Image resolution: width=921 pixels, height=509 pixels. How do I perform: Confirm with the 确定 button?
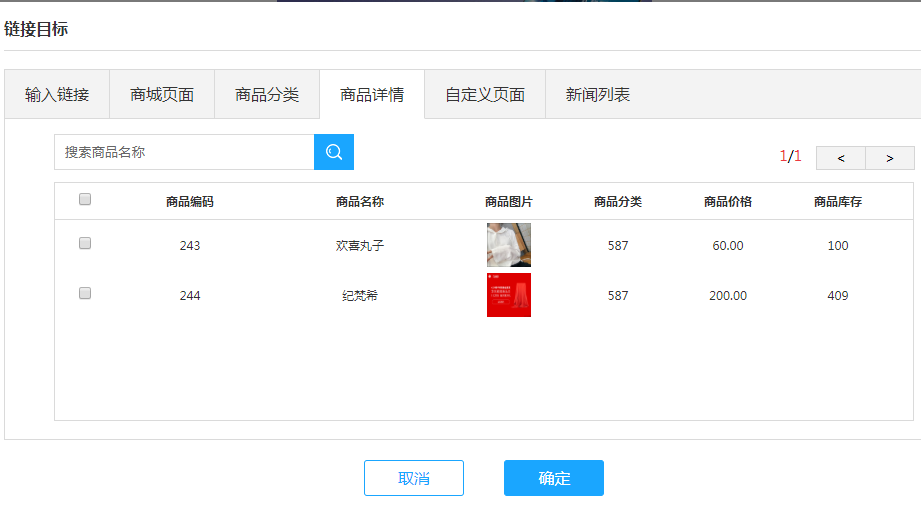[x=554, y=478]
